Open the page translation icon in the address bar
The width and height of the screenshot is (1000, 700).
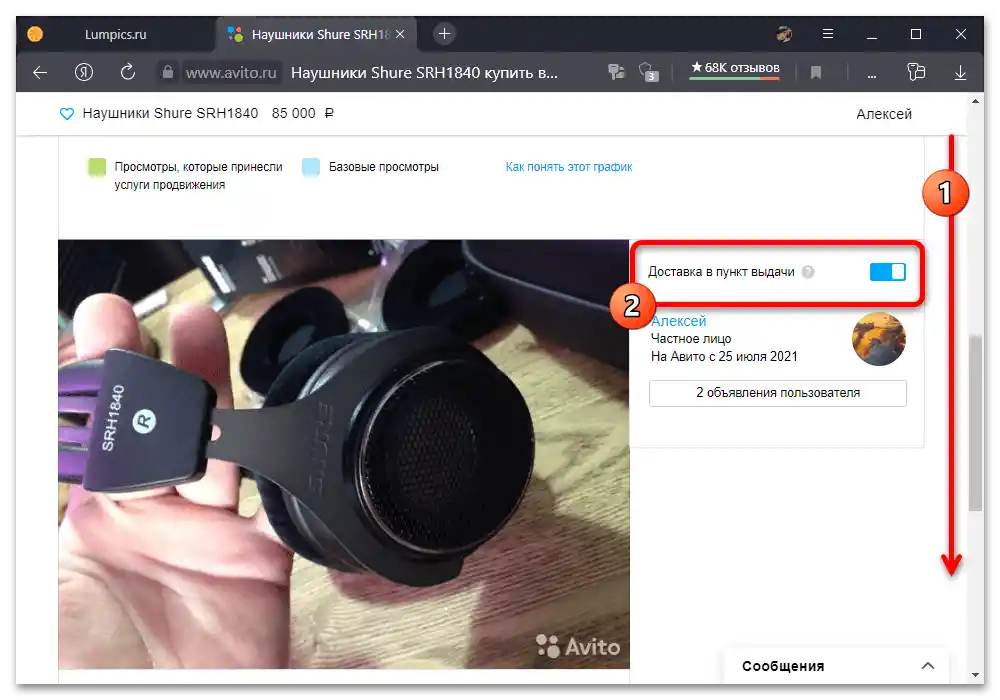coord(617,72)
